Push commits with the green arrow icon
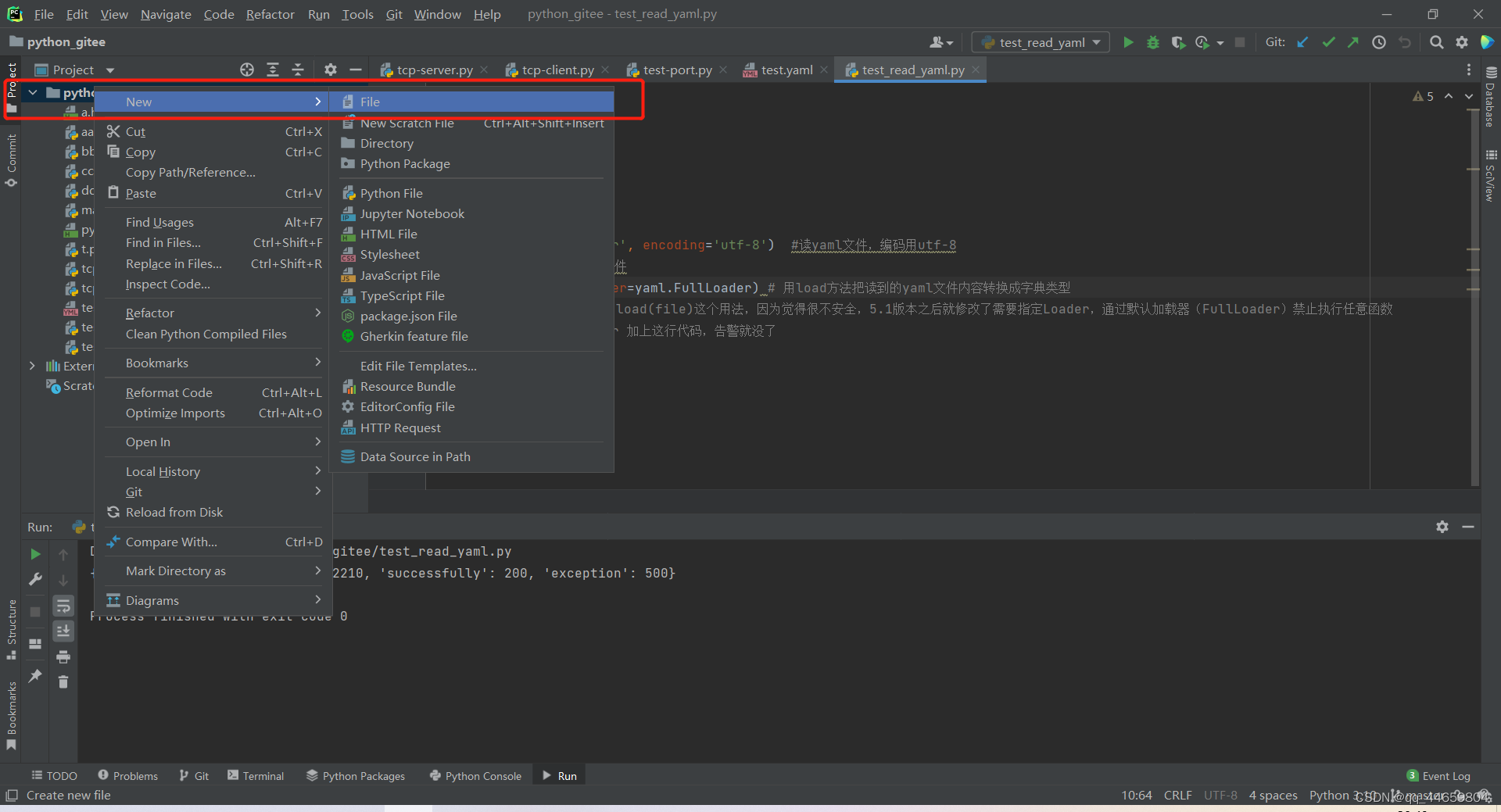1501x812 pixels. coord(1352,42)
